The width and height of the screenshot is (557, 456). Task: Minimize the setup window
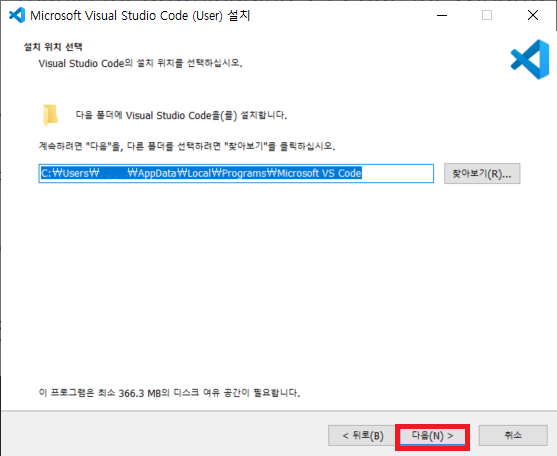[442, 15]
